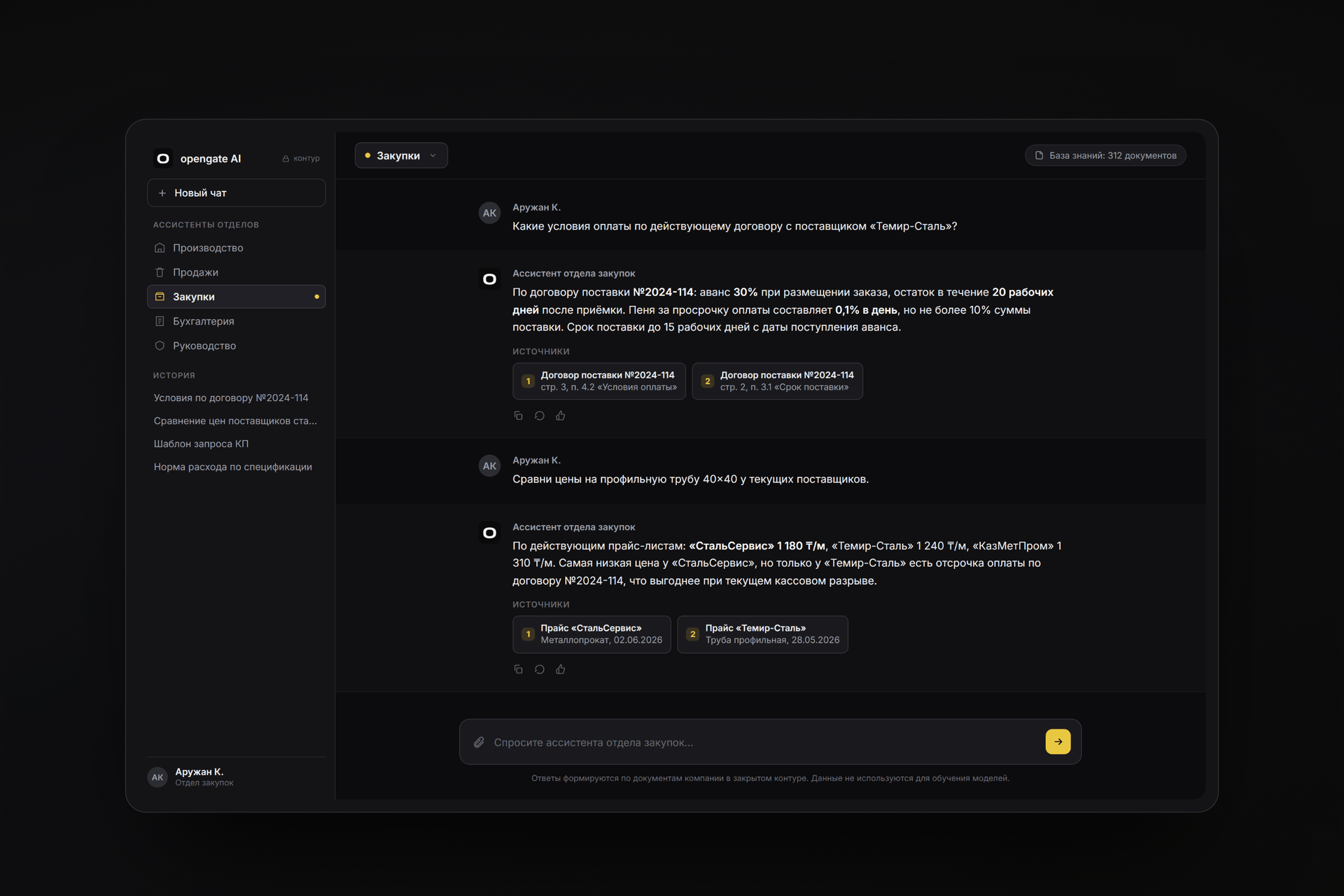Click the yellow dot next to Закупки in sidebar
The width and height of the screenshot is (1344, 896).
tap(316, 297)
